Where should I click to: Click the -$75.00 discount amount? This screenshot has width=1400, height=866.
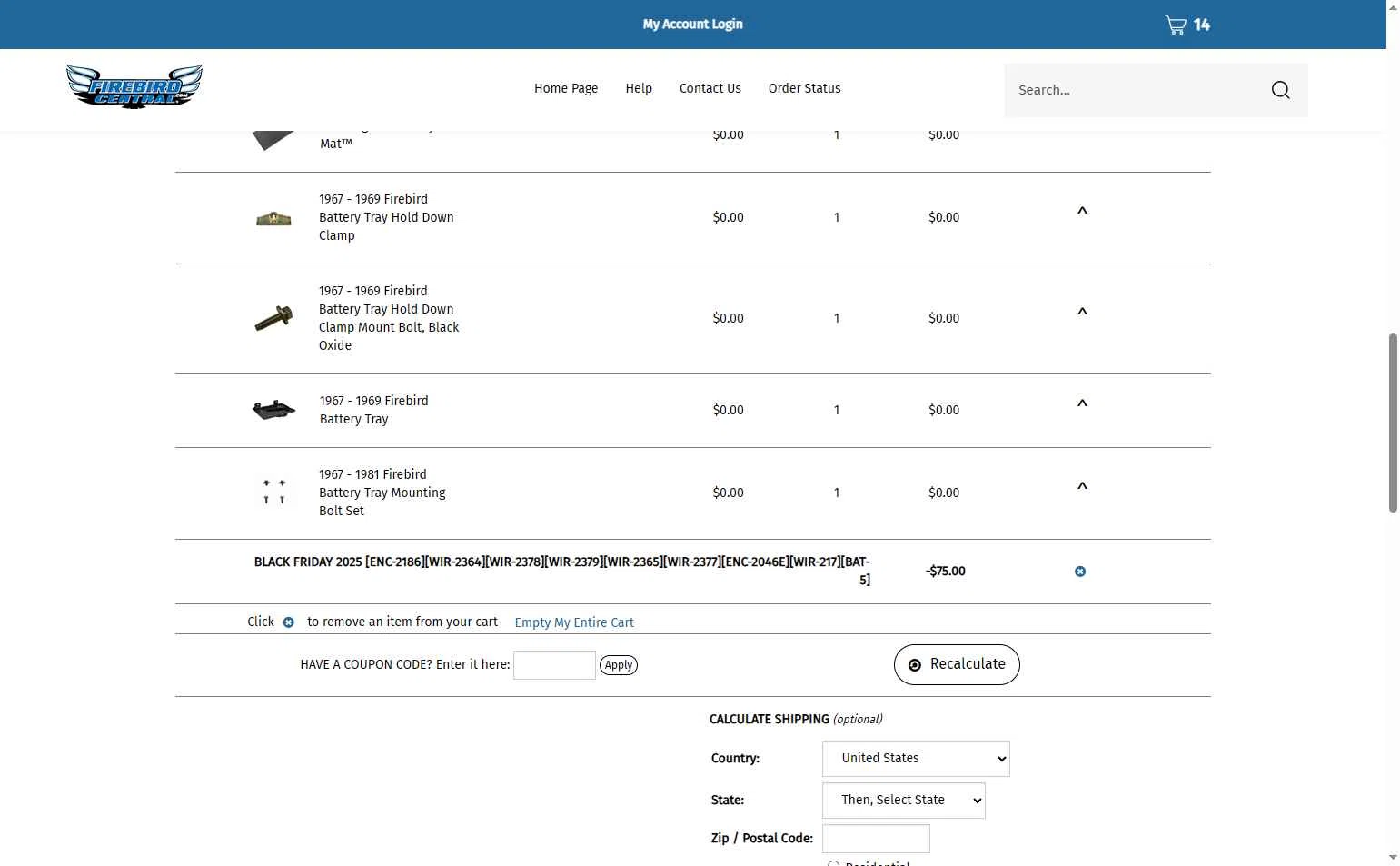coord(946,572)
